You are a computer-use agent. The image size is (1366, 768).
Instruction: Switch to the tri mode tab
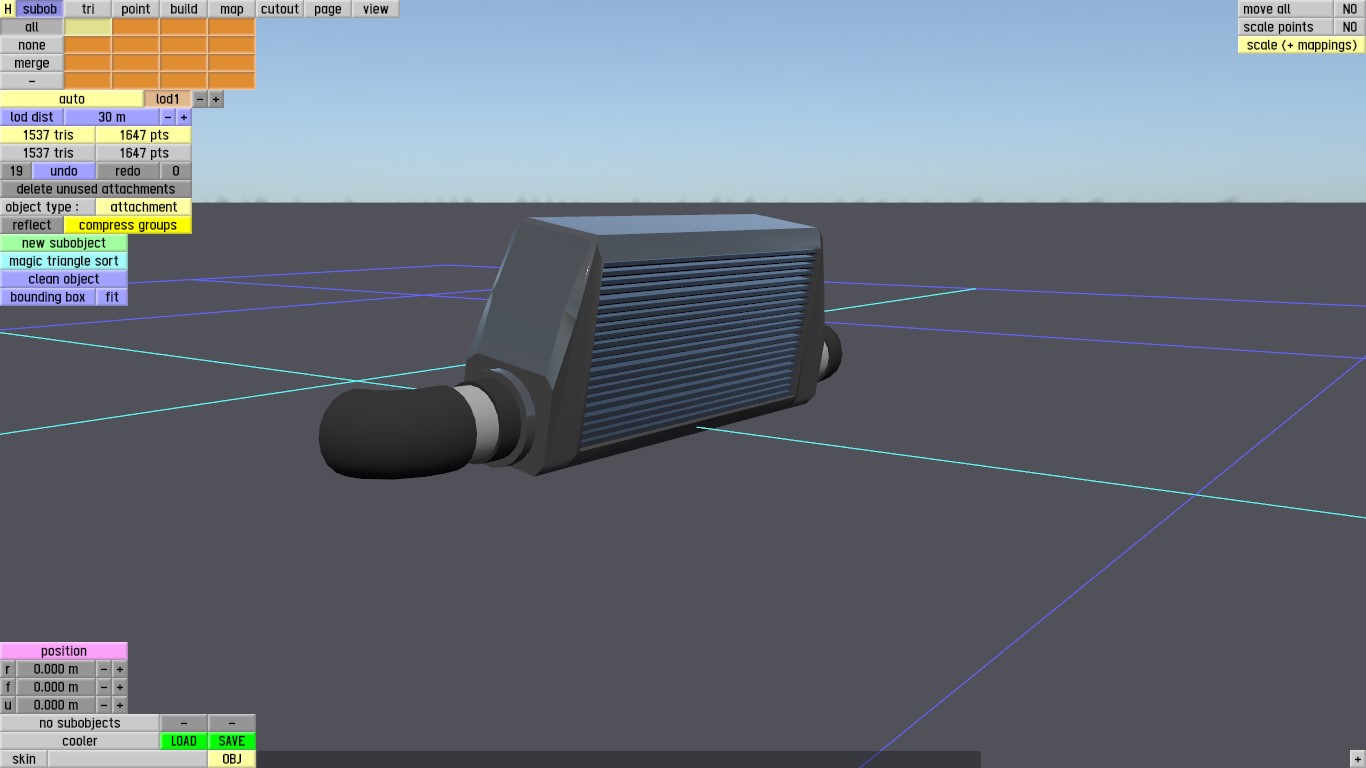coord(88,9)
